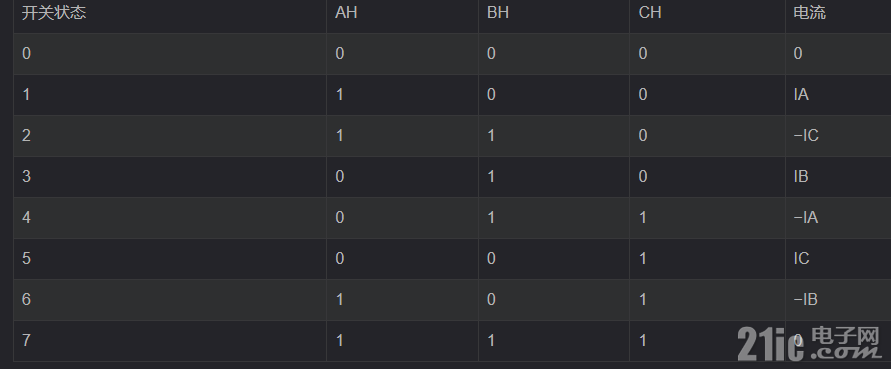Screen dimensions: 891x369
Task: Select the −IB current cell
Action: click(x=806, y=299)
